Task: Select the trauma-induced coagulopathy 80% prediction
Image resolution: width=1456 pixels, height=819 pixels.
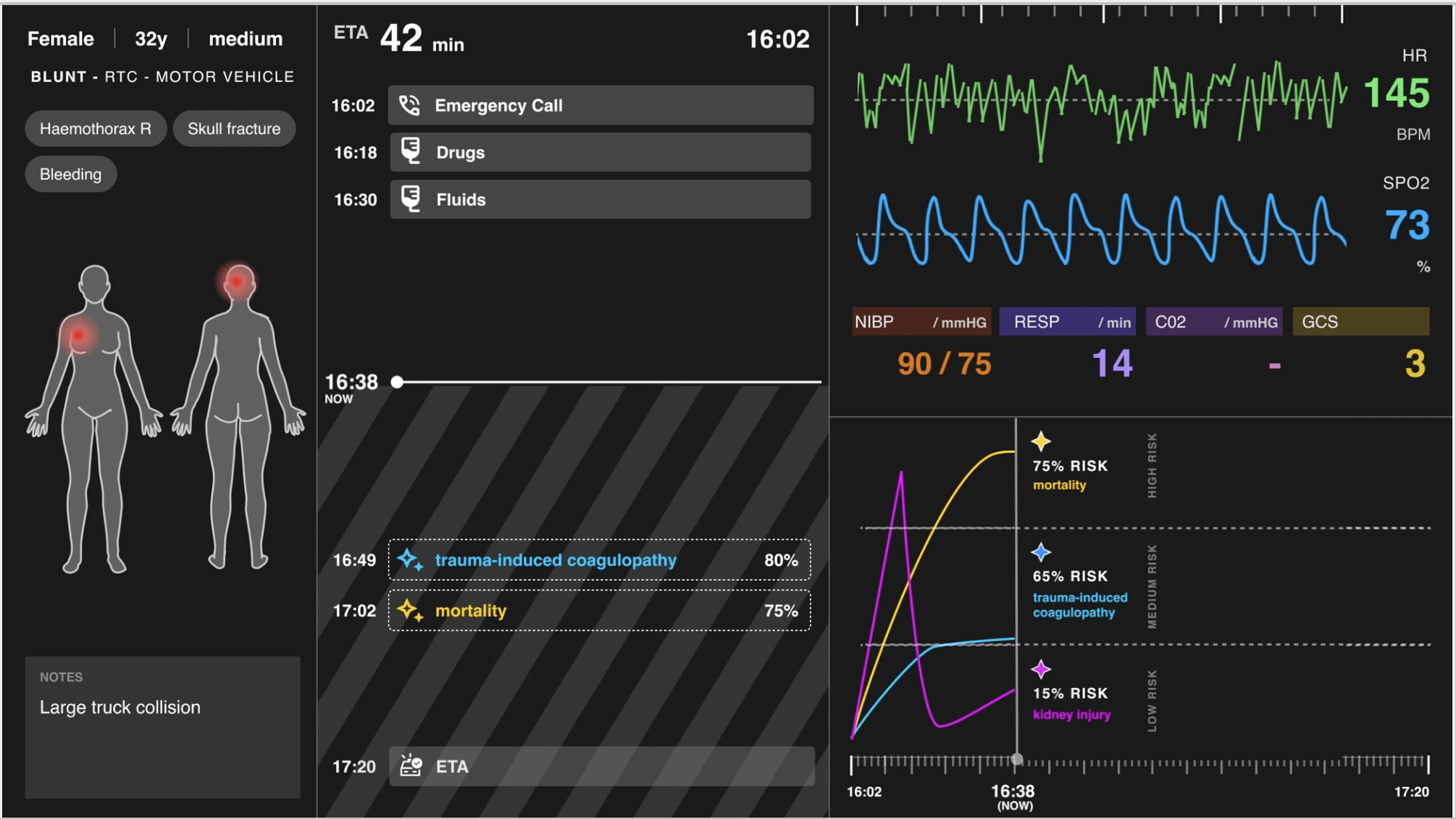Action: point(599,560)
